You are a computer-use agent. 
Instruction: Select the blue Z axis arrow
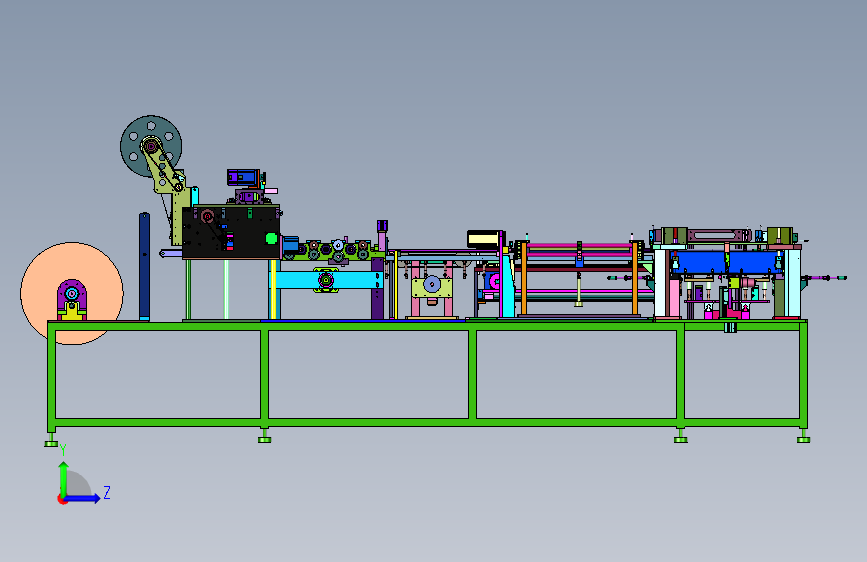point(83,498)
